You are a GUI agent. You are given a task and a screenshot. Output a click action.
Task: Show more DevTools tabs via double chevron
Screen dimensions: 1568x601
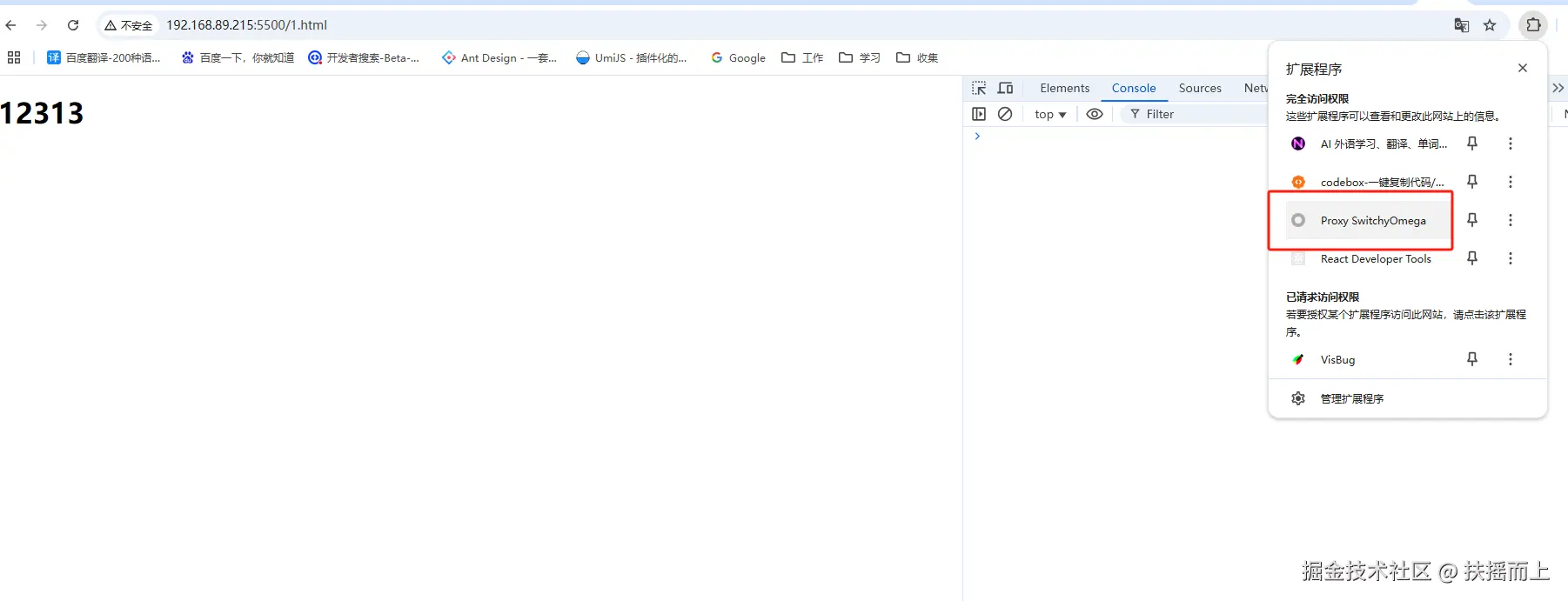[1558, 88]
